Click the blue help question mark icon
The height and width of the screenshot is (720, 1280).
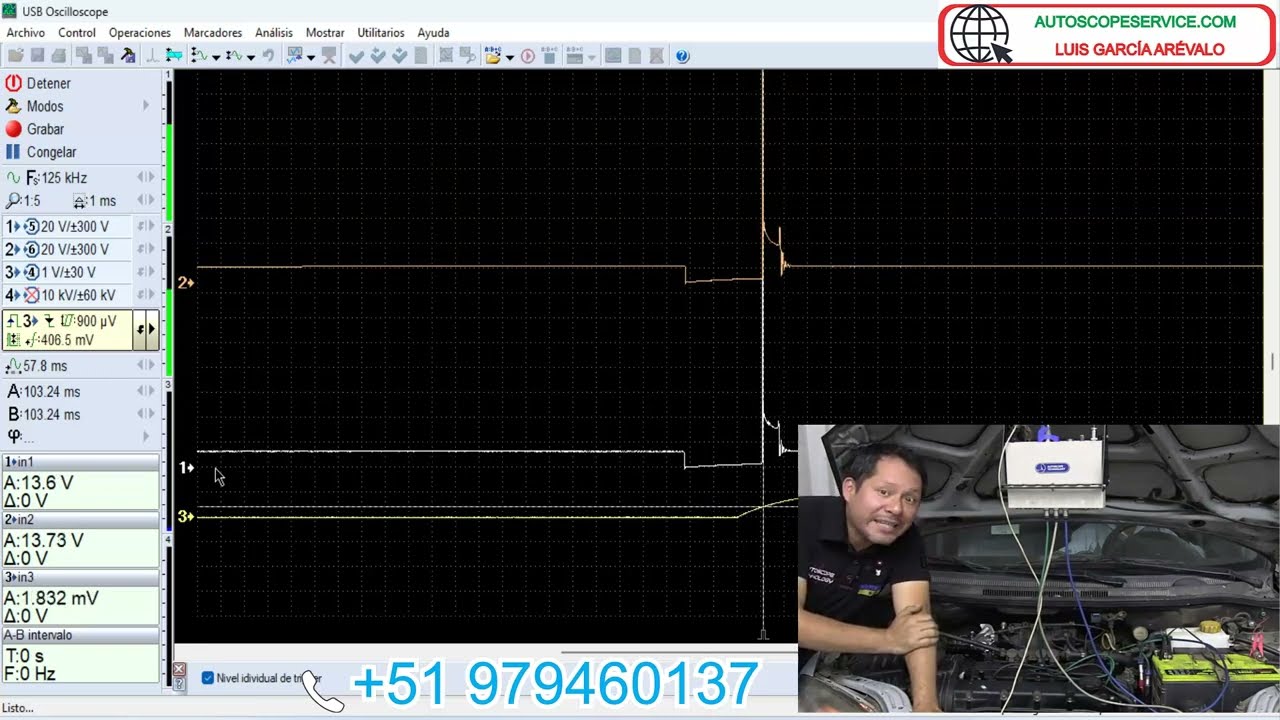coord(682,56)
